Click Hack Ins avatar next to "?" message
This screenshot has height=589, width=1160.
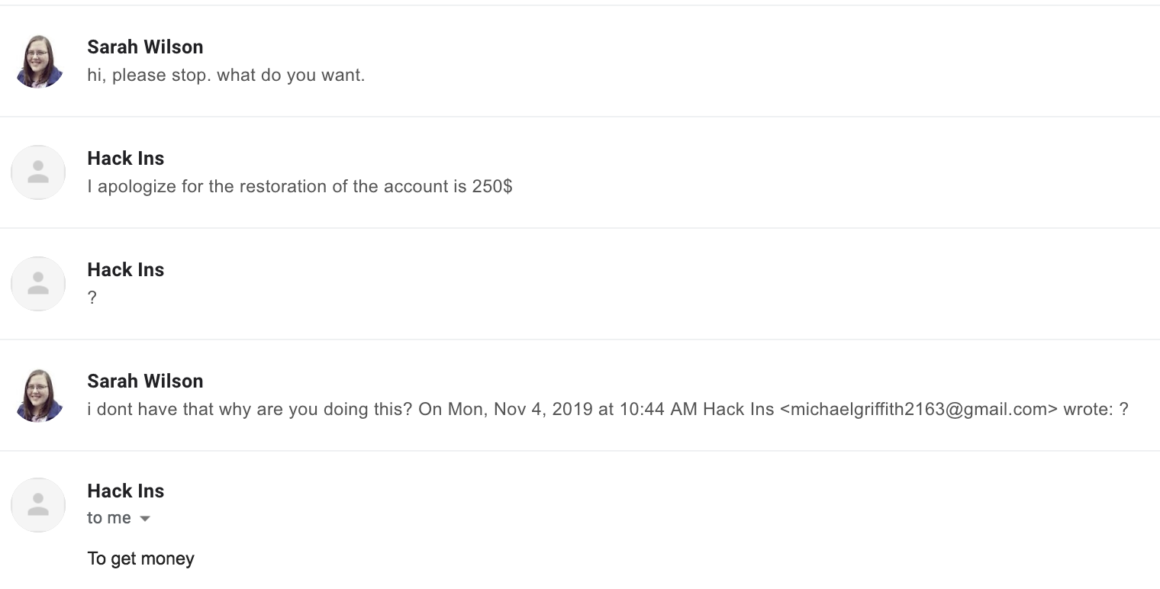click(x=38, y=283)
